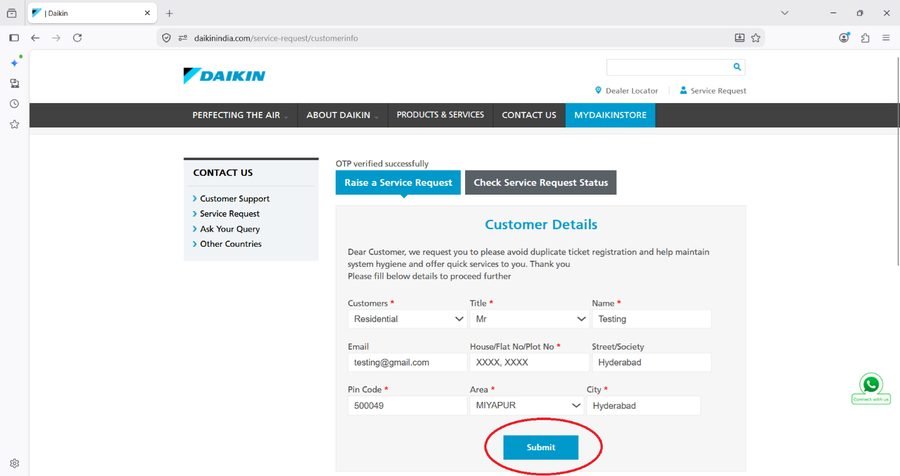Viewport: 900px width, 476px height.
Task: Bookmark this page with star icon
Action: [x=756, y=38]
